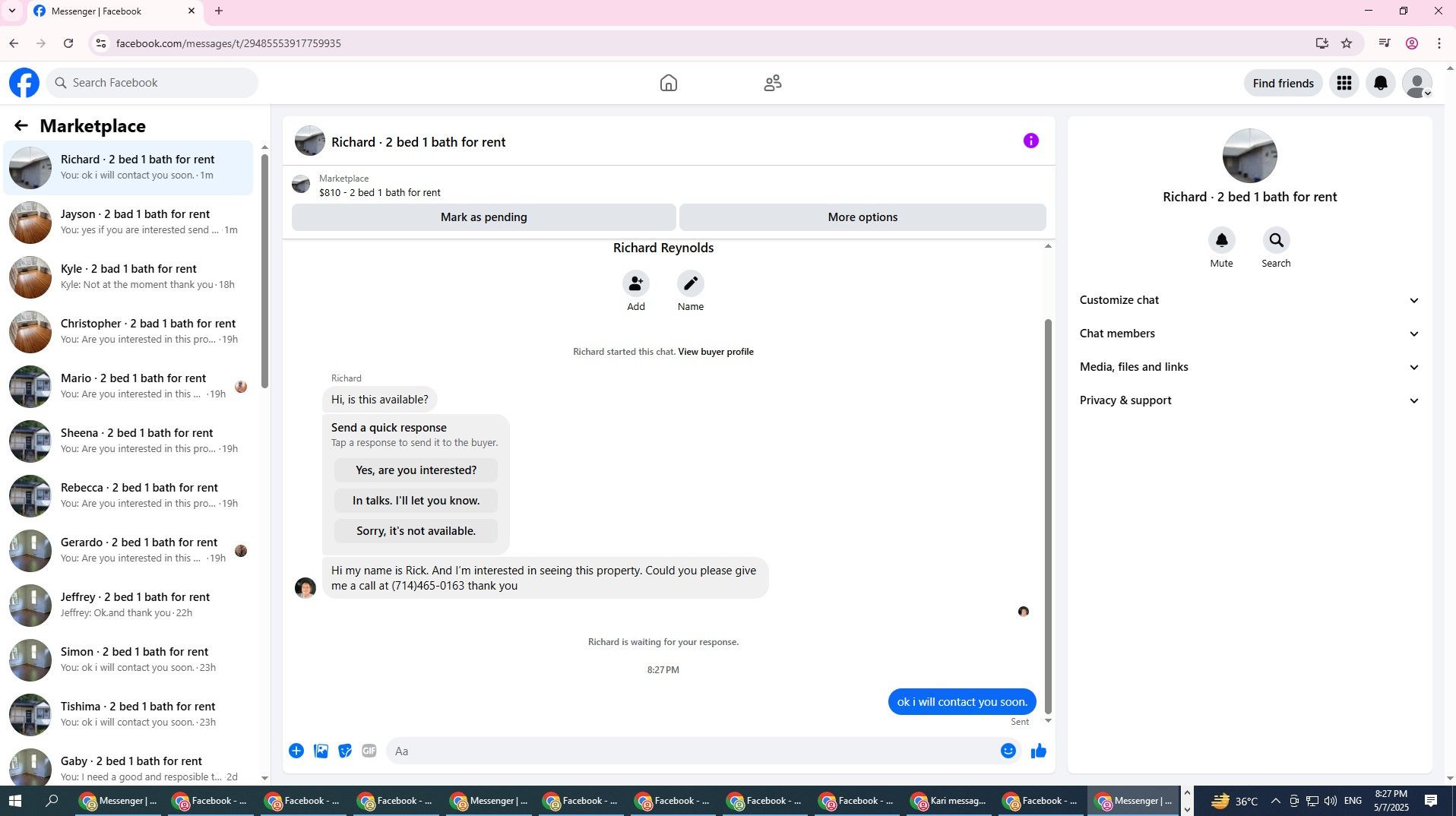Choose a sticker icon
1456x816 pixels.
click(345, 751)
